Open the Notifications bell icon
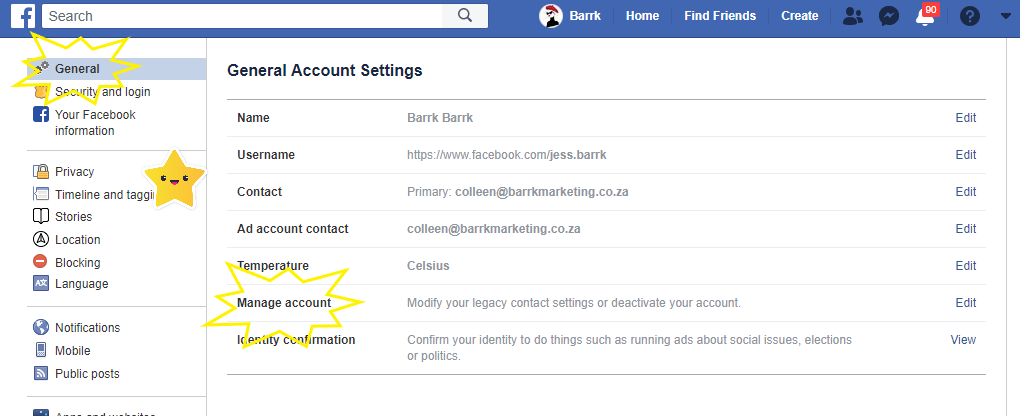Viewport: 1020px width, 416px height. (926, 16)
